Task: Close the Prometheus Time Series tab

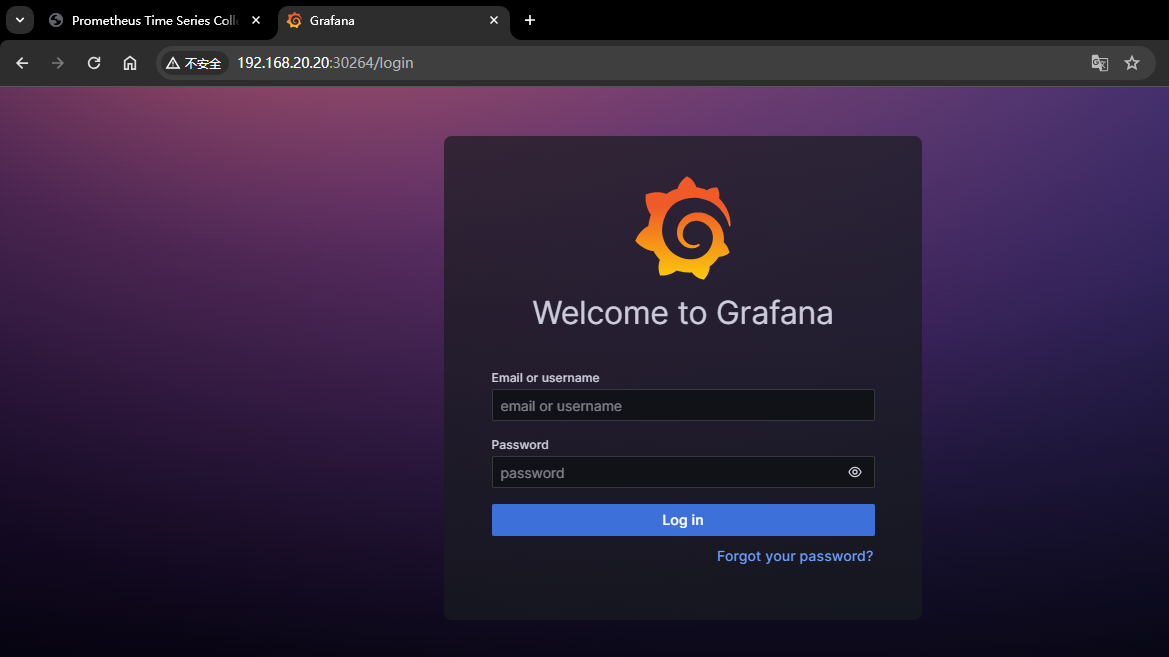Action: pos(256,20)
